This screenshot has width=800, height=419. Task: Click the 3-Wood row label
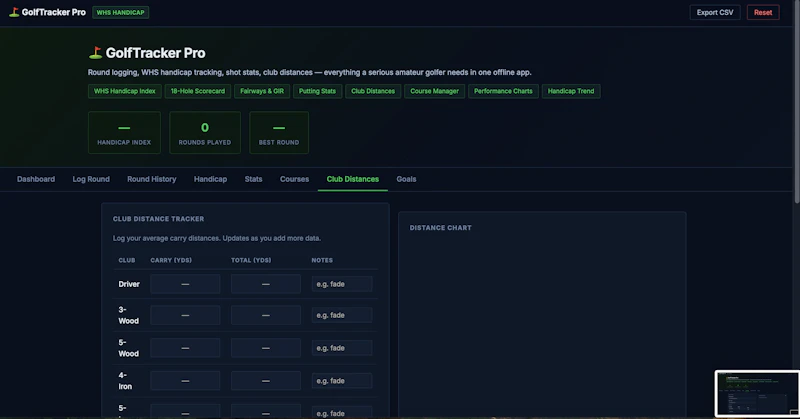click(129, 315)
